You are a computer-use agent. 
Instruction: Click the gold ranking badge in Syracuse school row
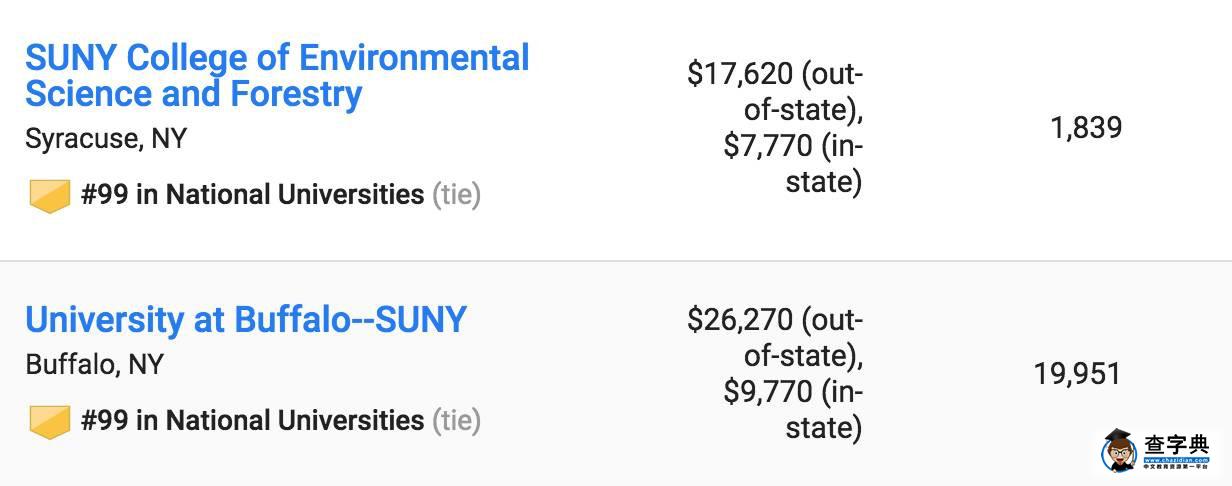click(49, 196)
